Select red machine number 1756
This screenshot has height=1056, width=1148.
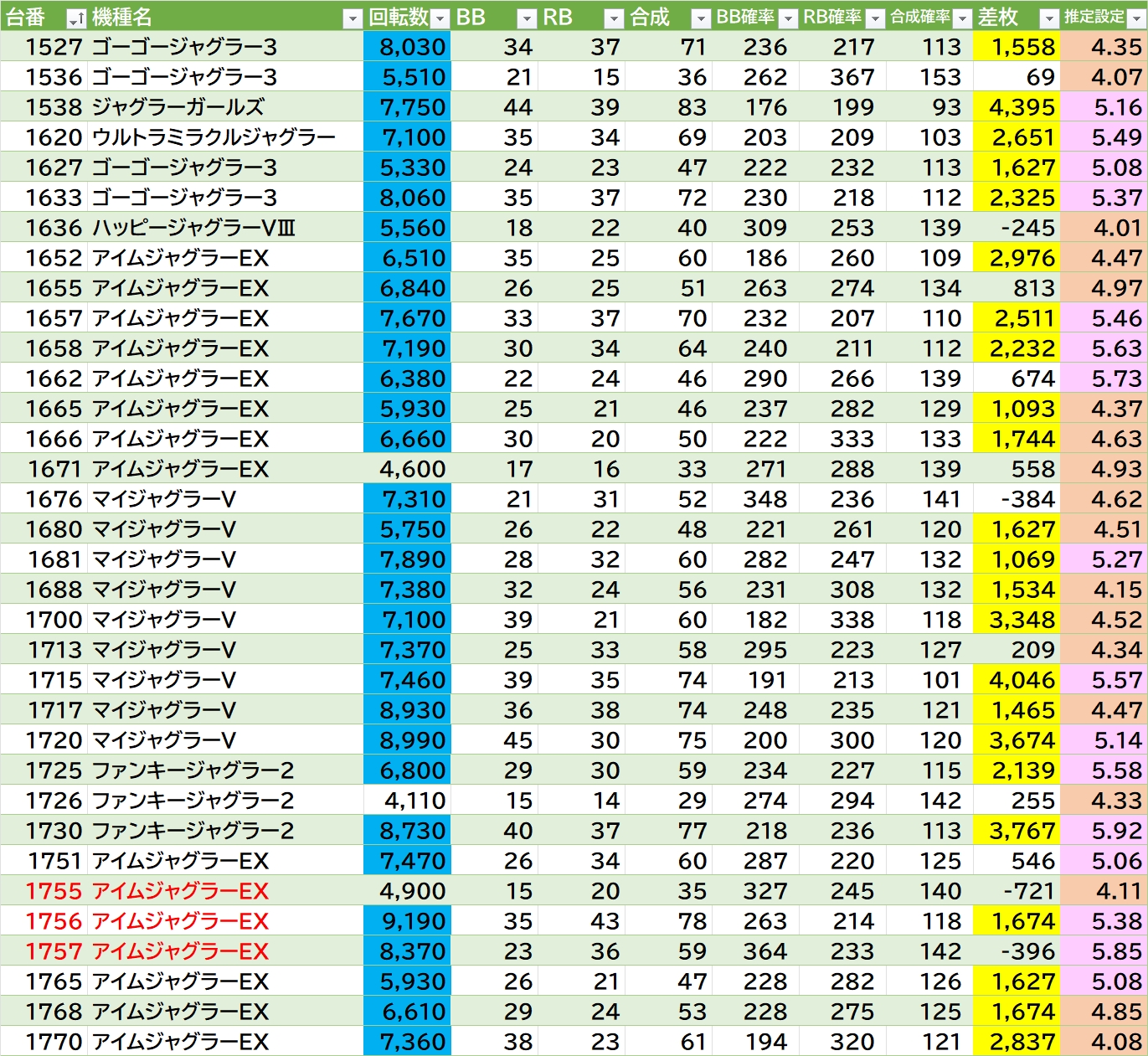pos(44,921)
